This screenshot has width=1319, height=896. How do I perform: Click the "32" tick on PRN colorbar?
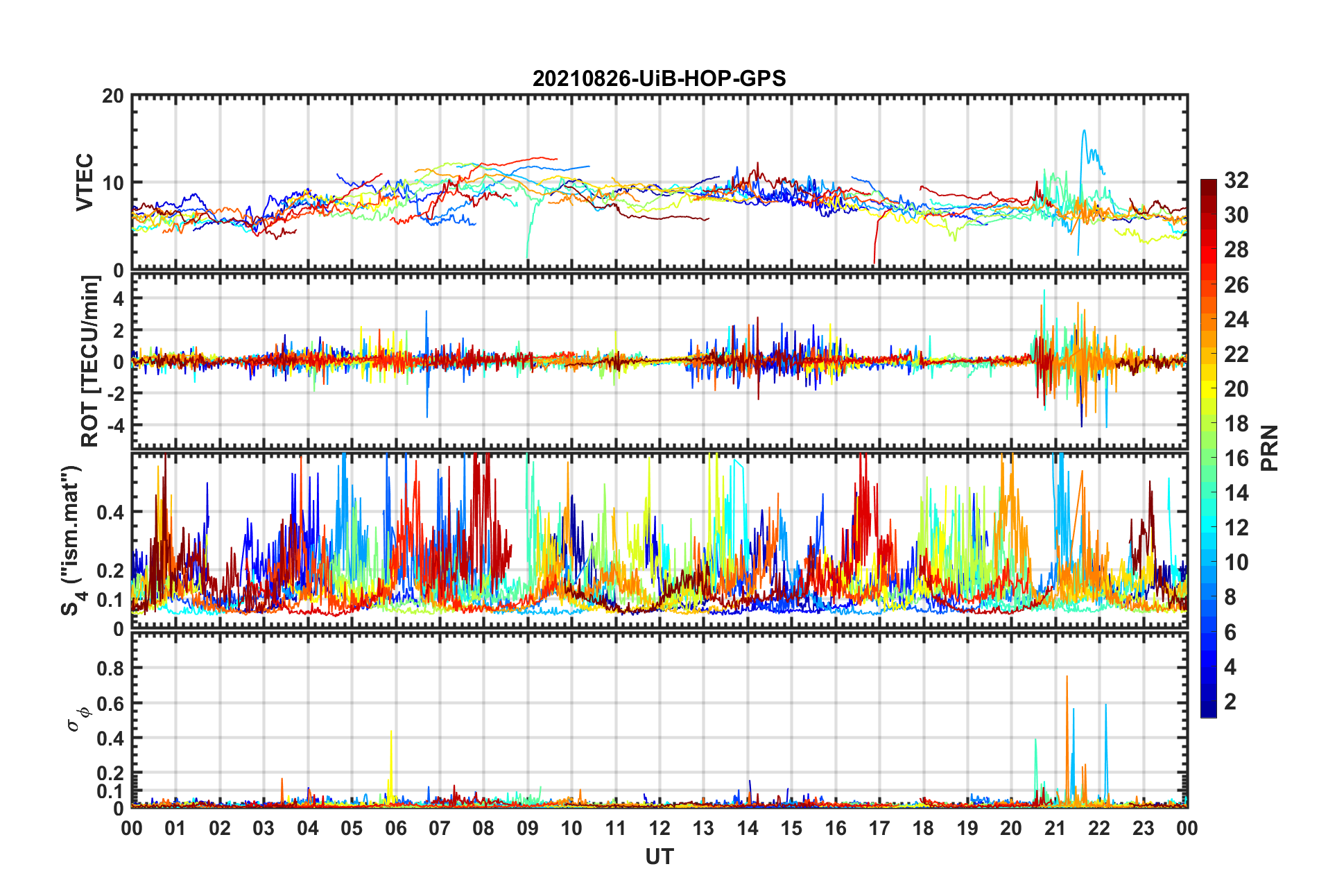[1236, 180]
